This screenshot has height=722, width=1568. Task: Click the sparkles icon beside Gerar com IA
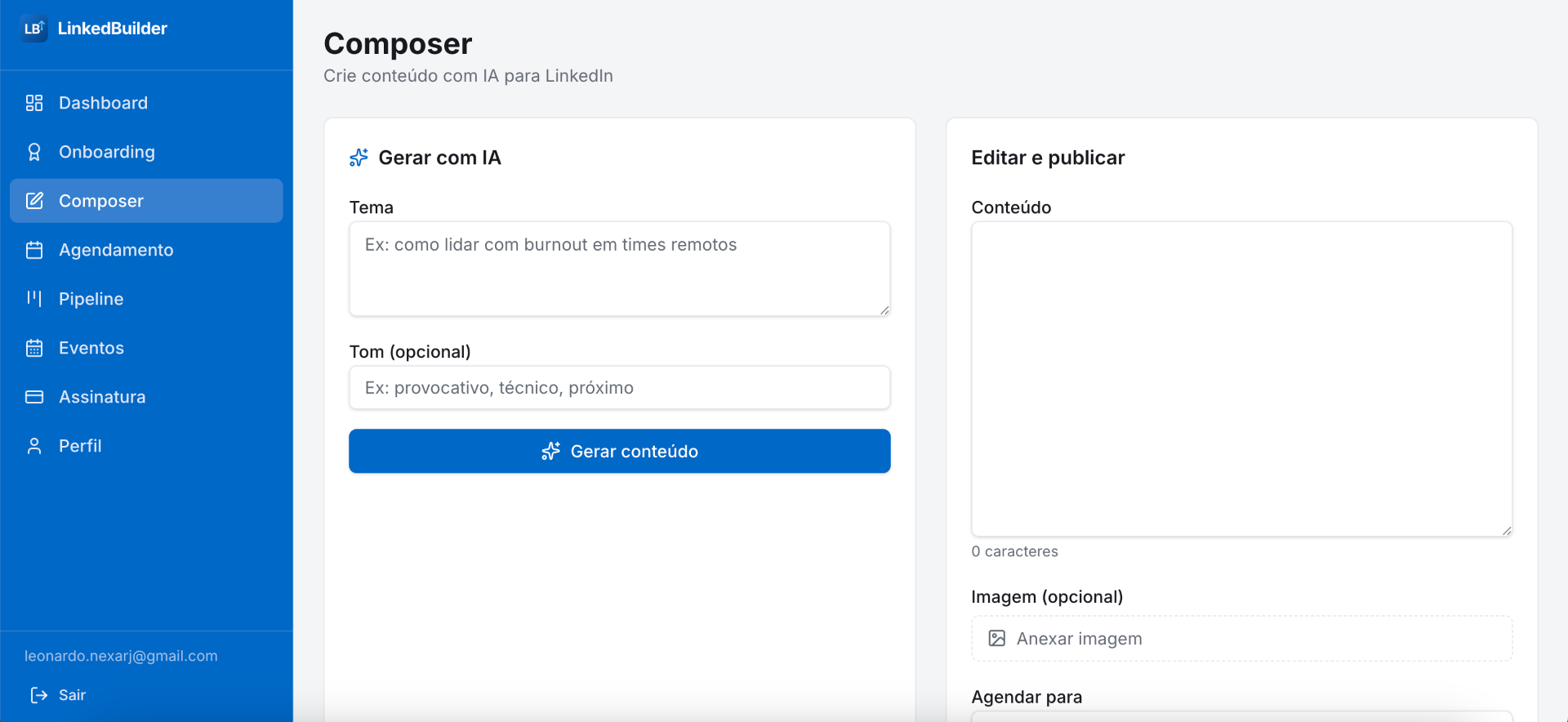tap(359, 158)
